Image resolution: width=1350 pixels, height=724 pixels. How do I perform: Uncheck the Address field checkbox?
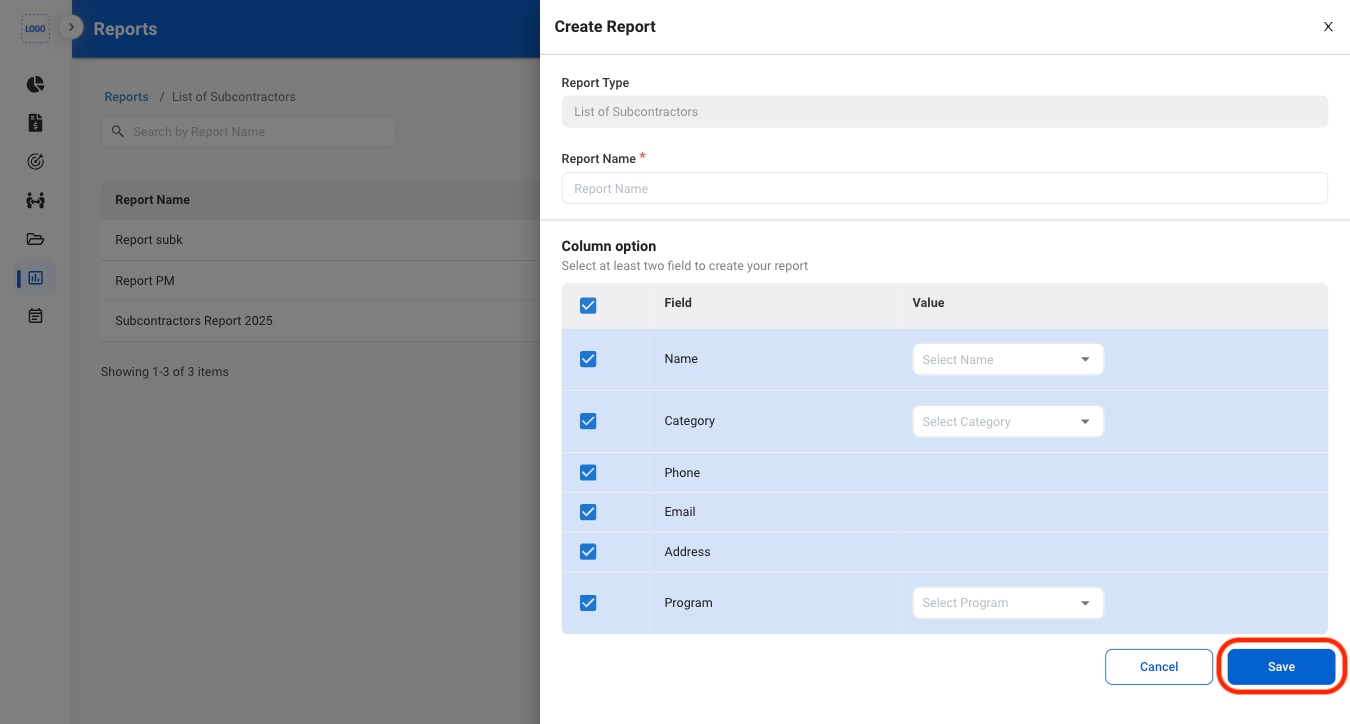click(x=588, y=552)
